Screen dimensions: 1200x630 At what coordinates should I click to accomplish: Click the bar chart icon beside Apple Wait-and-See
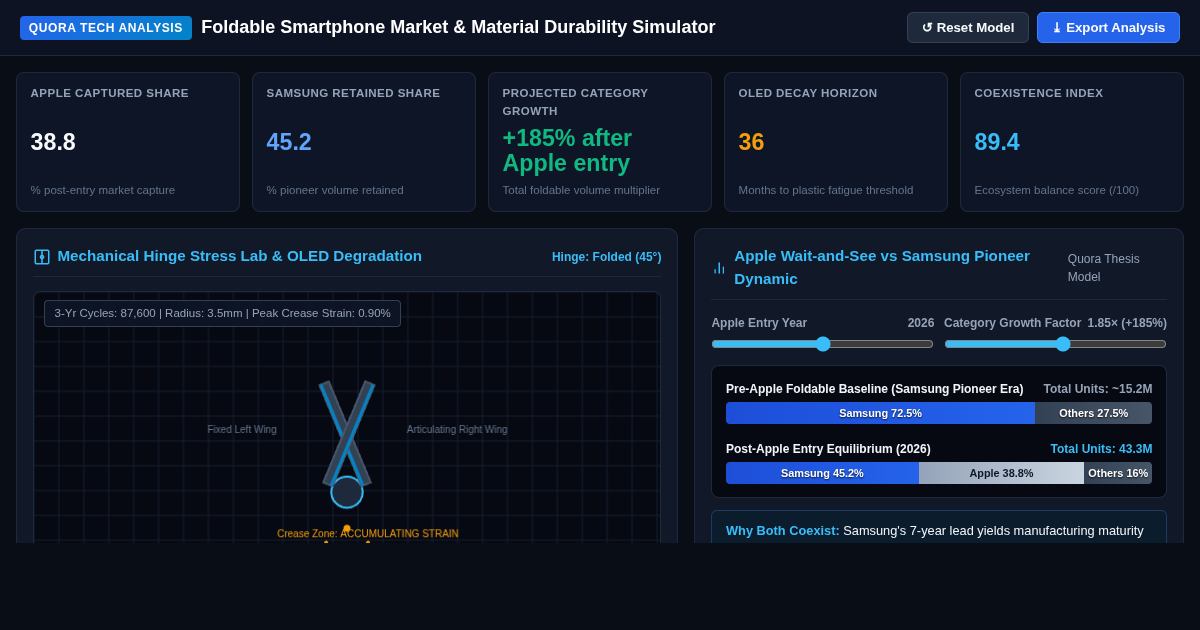pyautogui.click(x=719, y=268)
